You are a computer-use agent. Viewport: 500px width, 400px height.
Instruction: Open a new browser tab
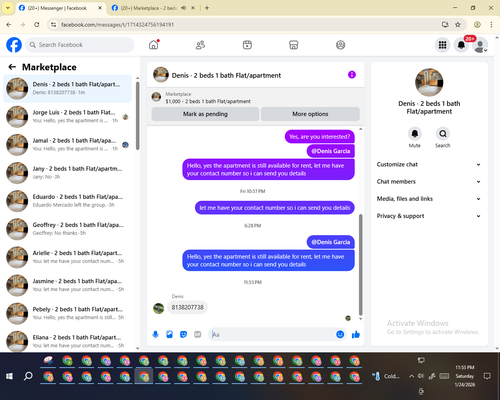click(207, 8)
